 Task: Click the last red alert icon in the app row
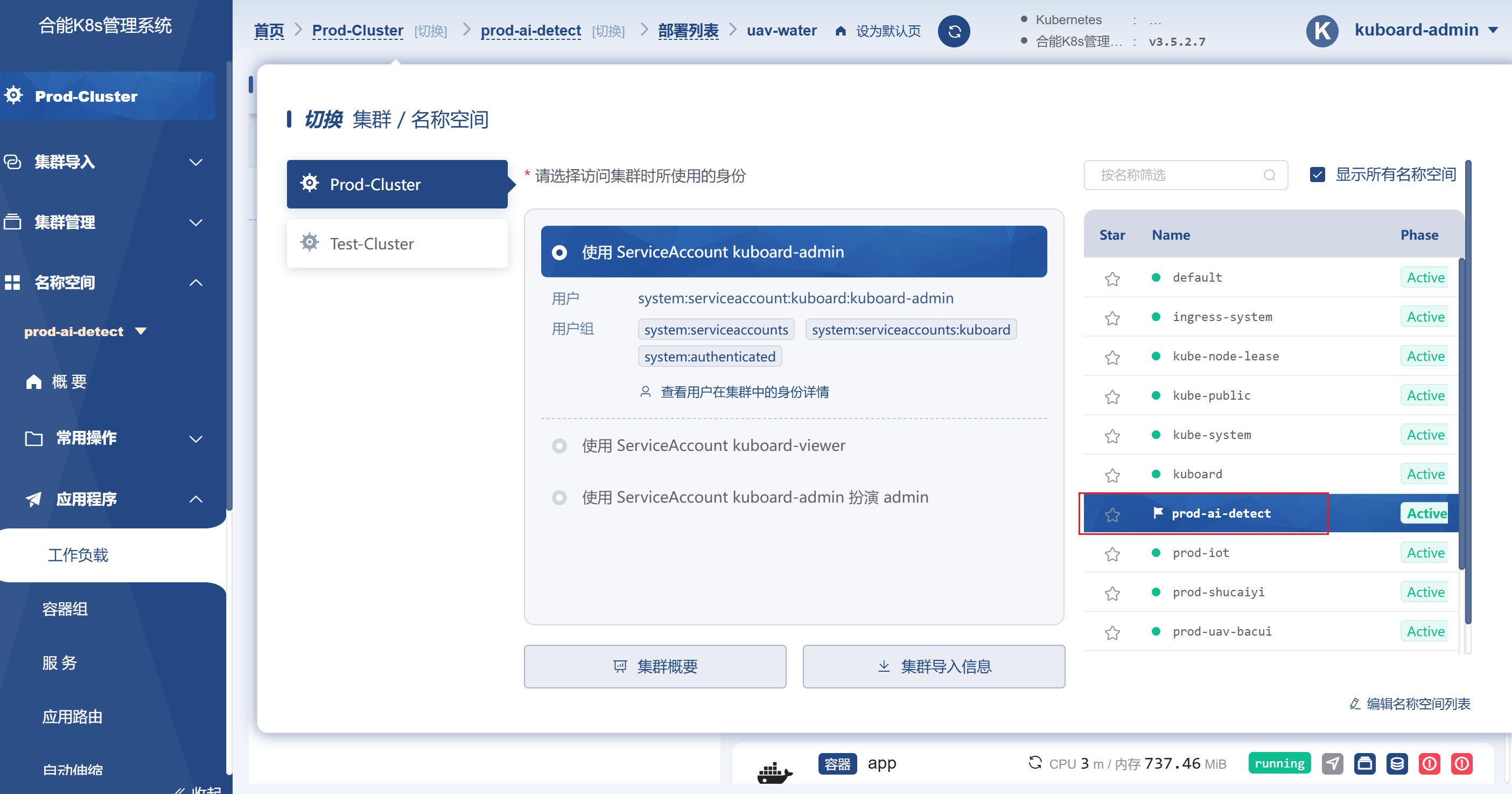[x=1461, y=763]
